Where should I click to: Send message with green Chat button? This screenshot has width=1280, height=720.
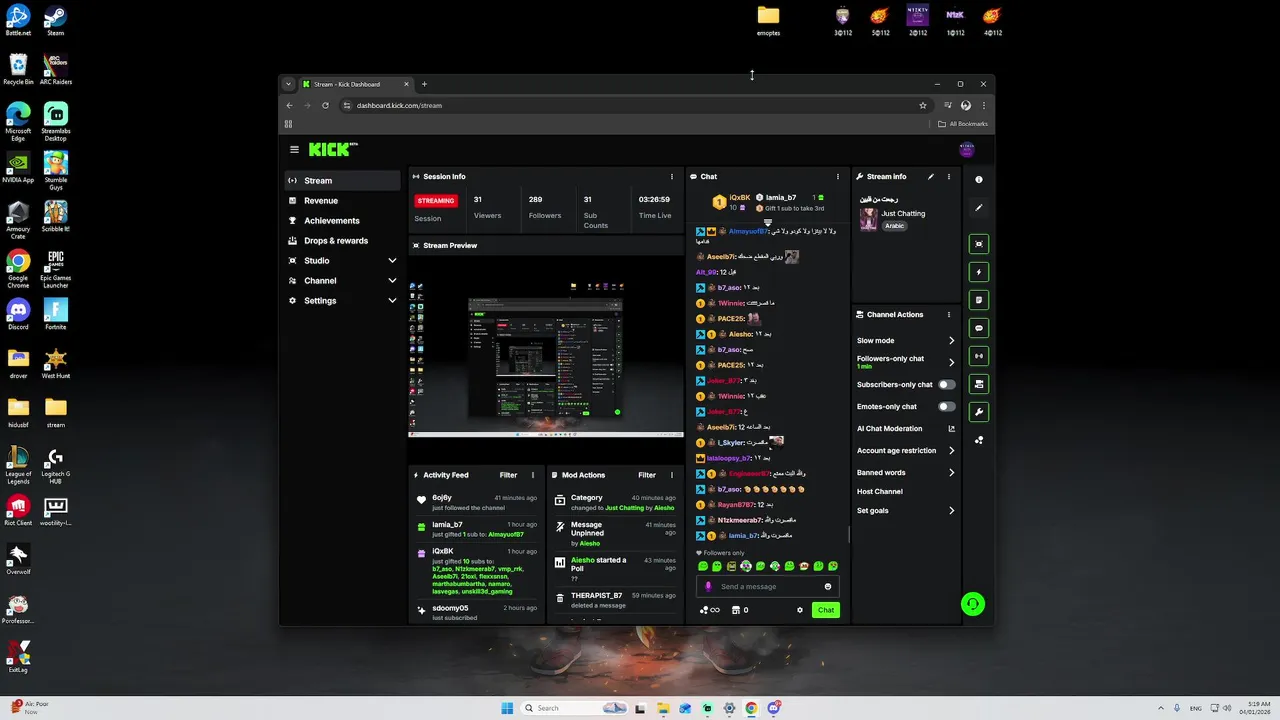(x=826, y=610)
